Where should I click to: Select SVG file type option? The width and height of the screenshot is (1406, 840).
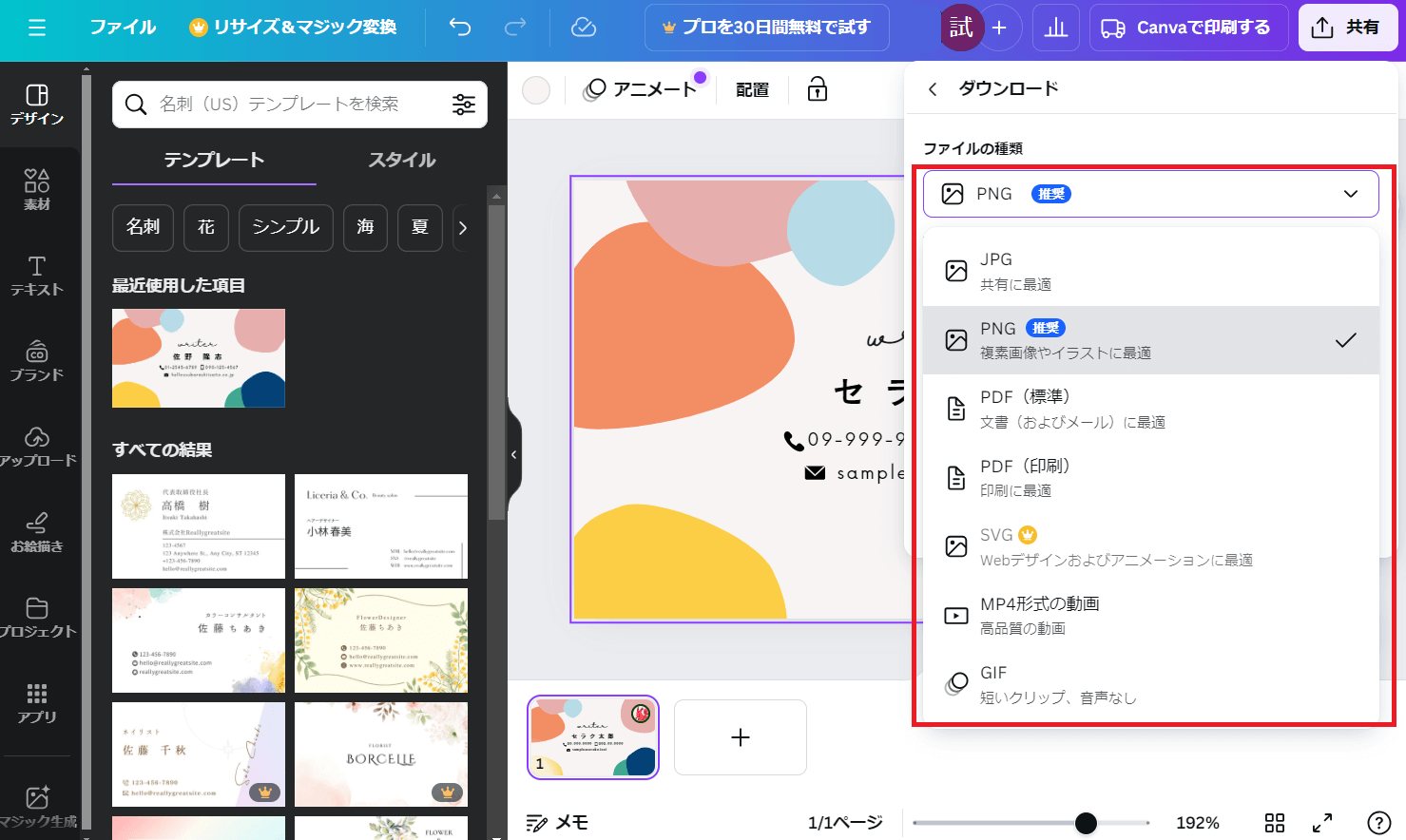(x=1151, y=546)
